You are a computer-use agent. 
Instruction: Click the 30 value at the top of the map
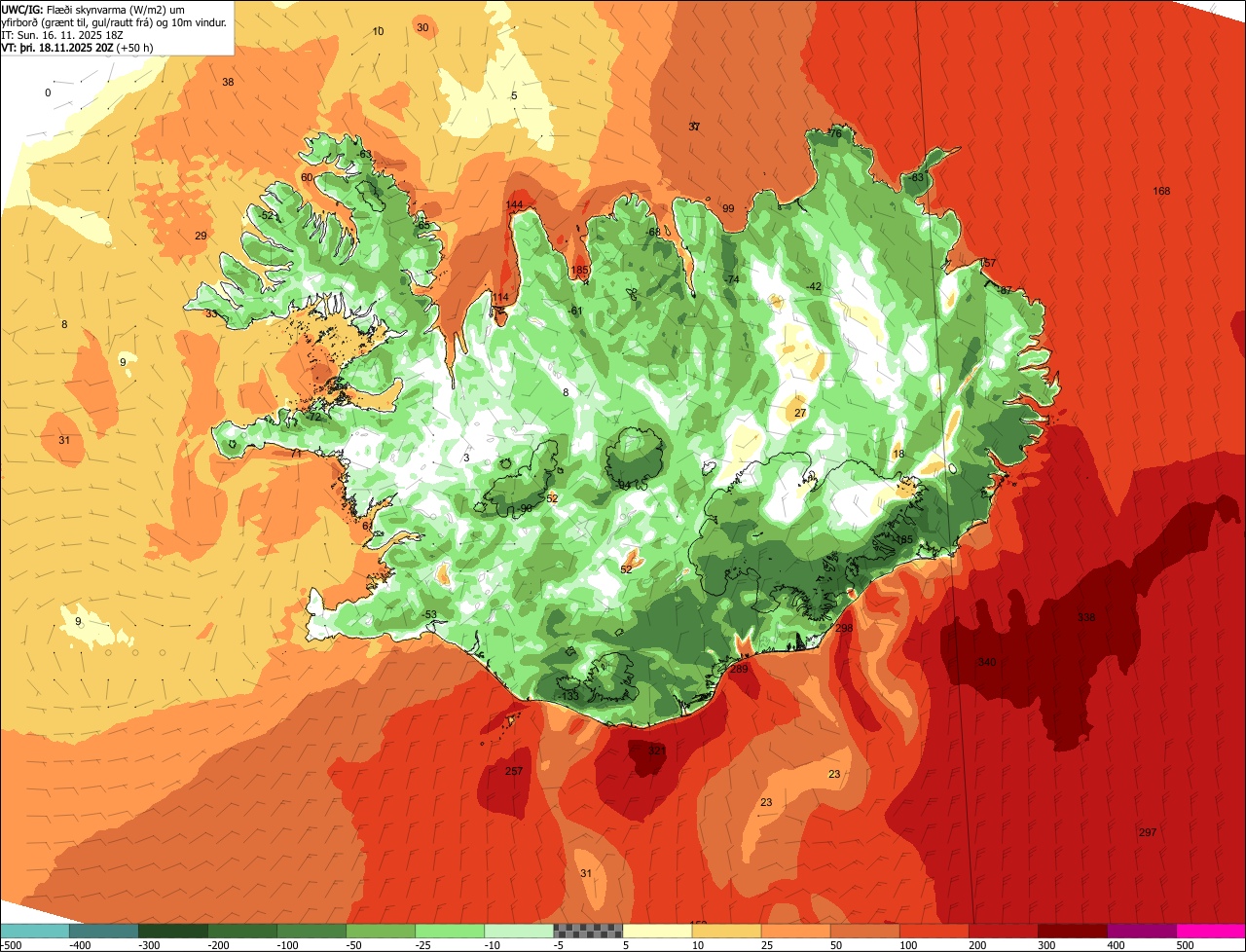pyautogui.click(x=422, y=27)
